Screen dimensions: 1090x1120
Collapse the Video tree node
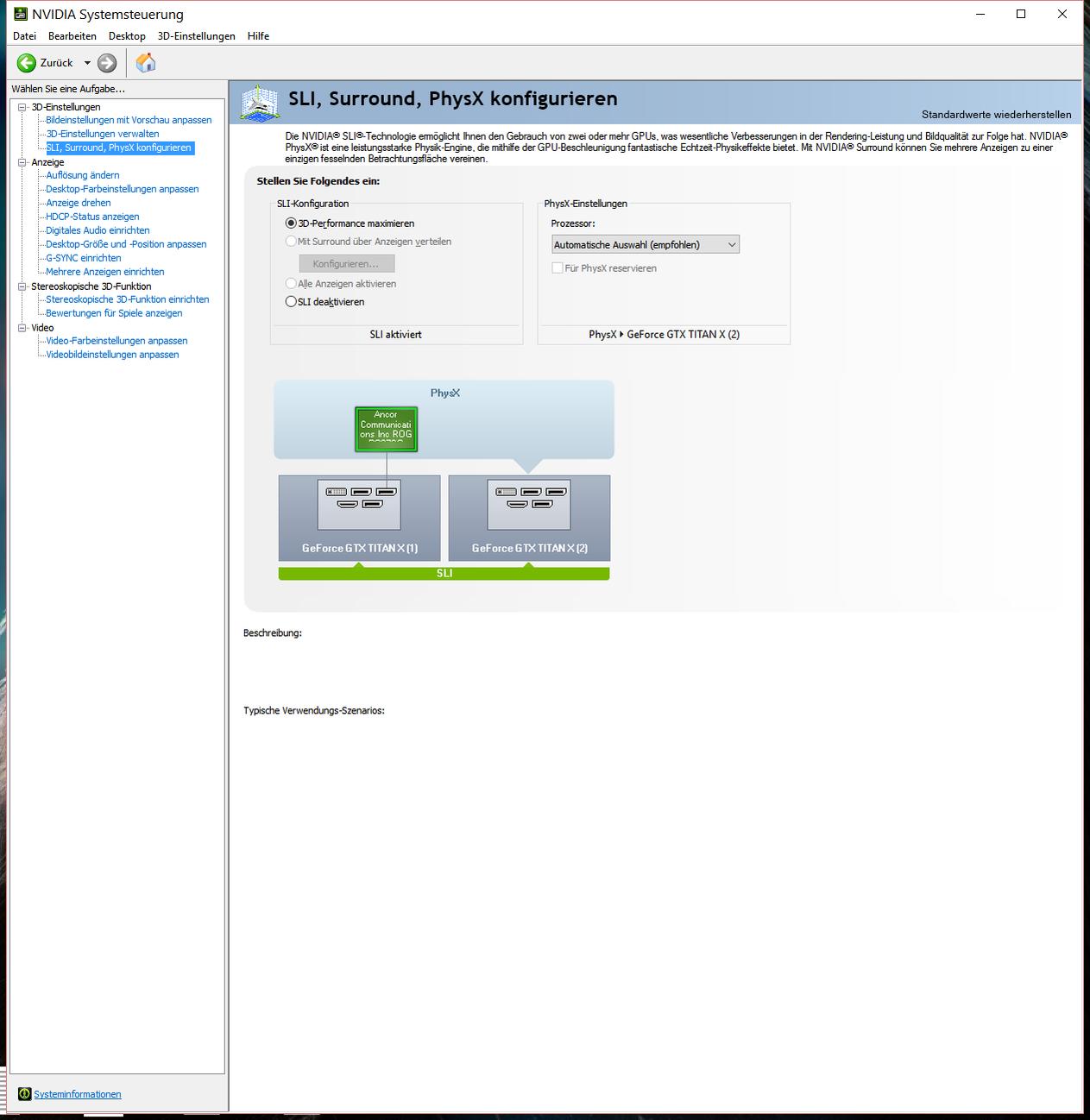[22, 328]
